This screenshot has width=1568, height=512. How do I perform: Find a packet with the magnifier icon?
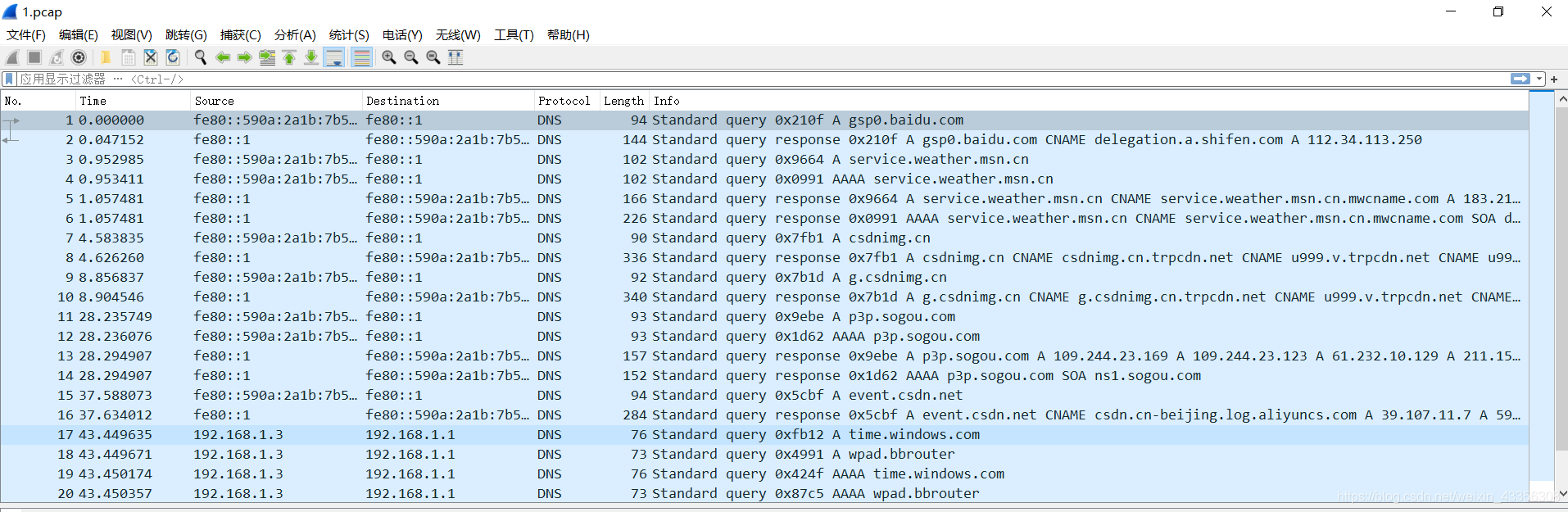200,57
